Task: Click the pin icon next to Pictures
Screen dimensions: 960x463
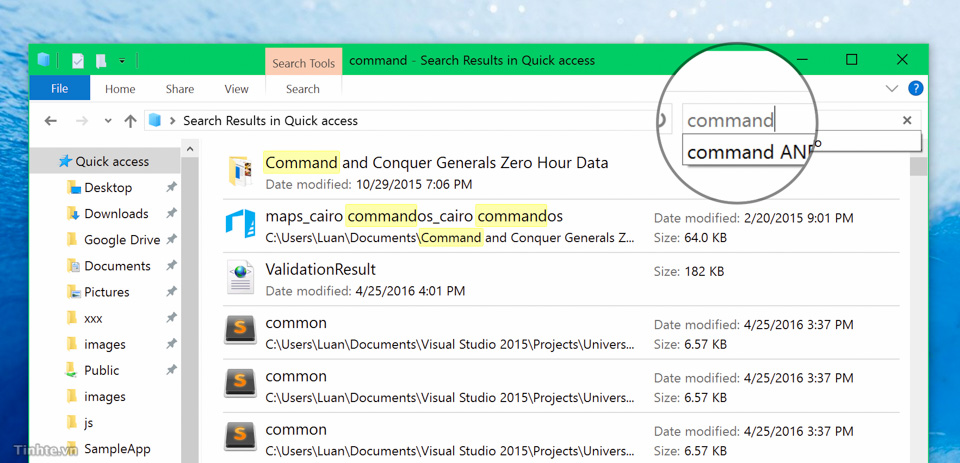Action: [171, 292]
